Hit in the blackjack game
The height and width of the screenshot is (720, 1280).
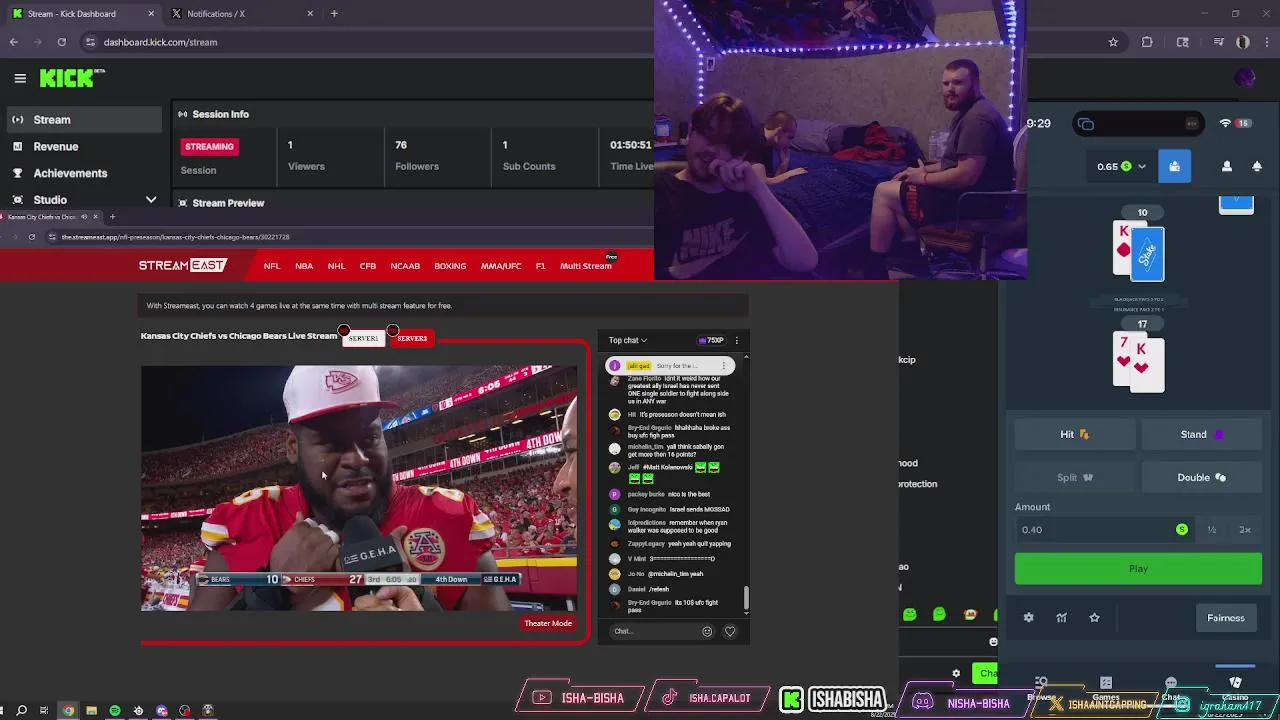pyautogui.click(x=1075, y=434)
